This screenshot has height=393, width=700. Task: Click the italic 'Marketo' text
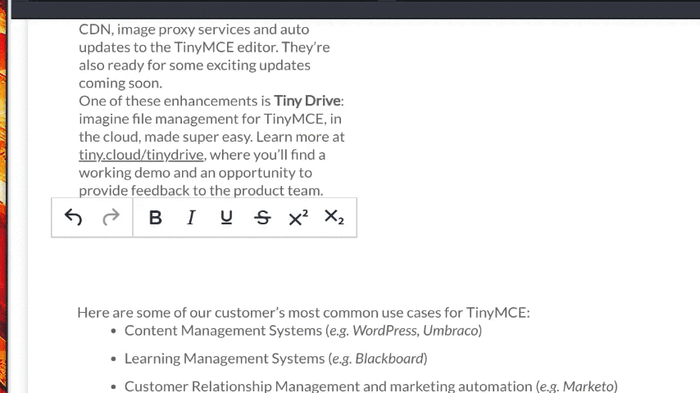point(588,386)
